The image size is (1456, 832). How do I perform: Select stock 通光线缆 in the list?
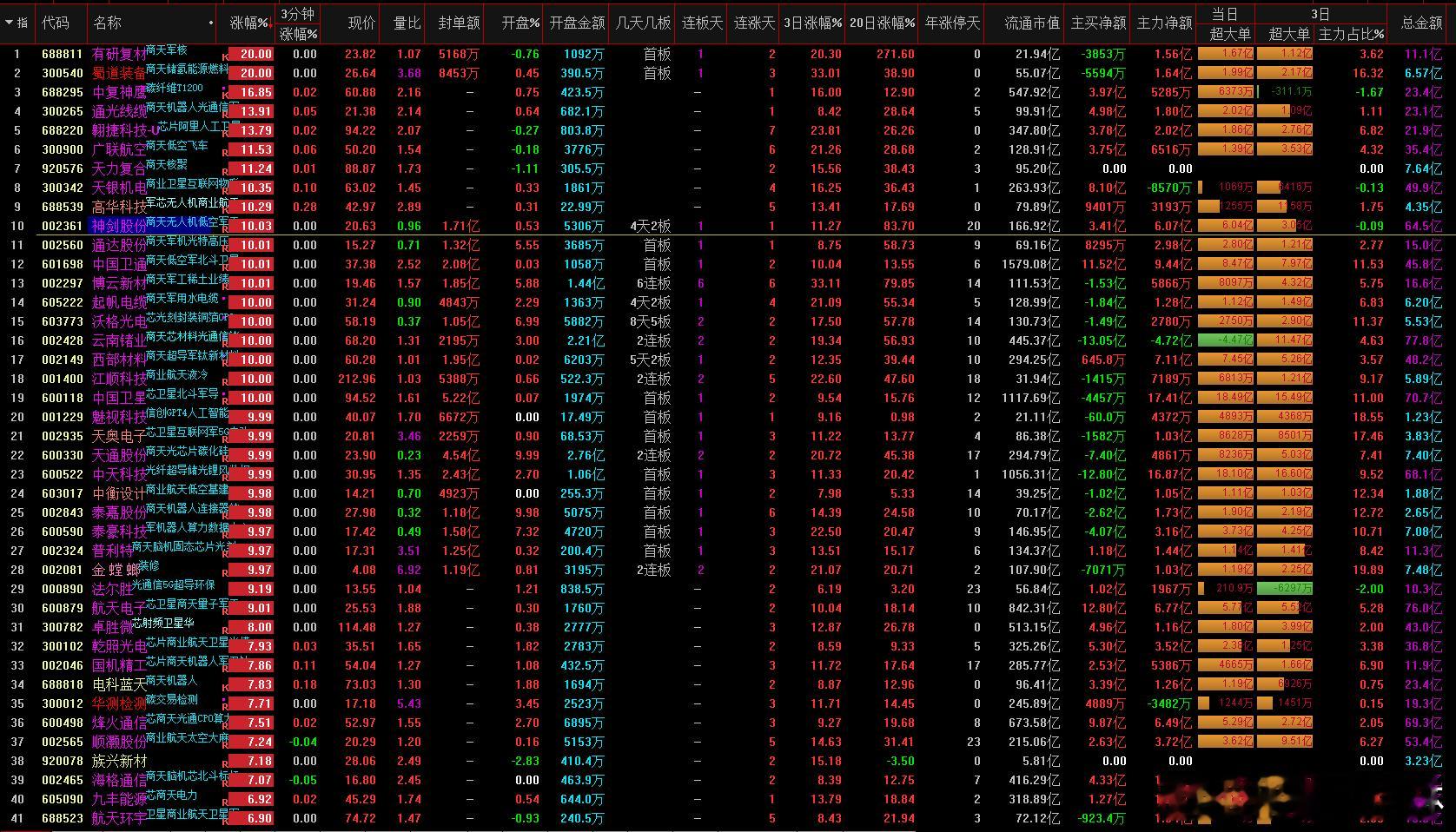point(120,111)
